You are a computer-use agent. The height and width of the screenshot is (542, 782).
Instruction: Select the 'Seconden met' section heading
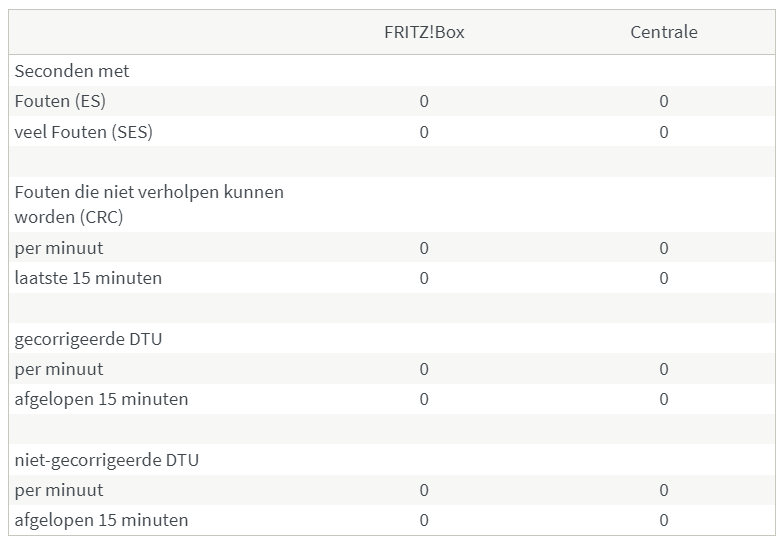pos(72,71)
